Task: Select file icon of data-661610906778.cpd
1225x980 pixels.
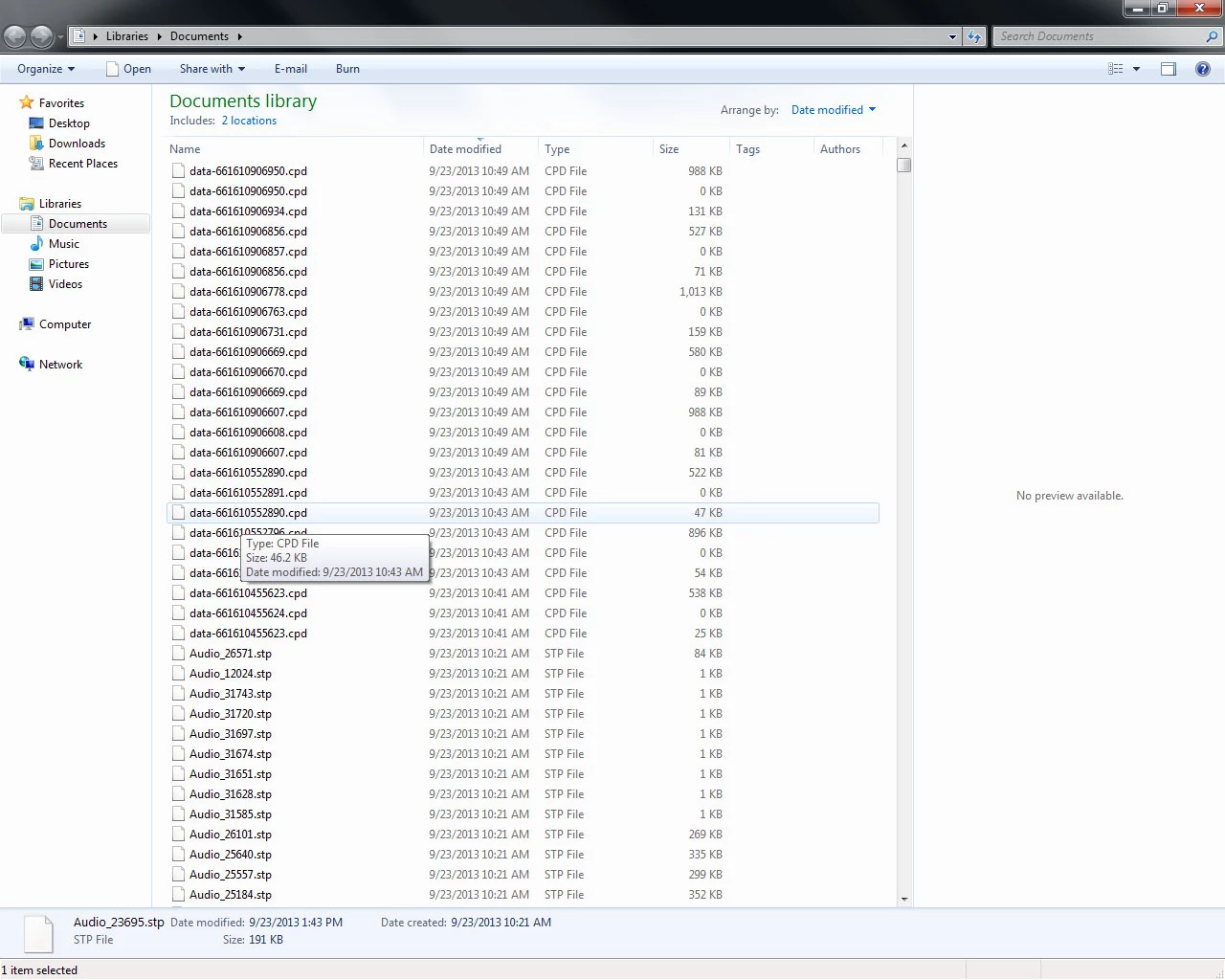Action: [178, 292]
